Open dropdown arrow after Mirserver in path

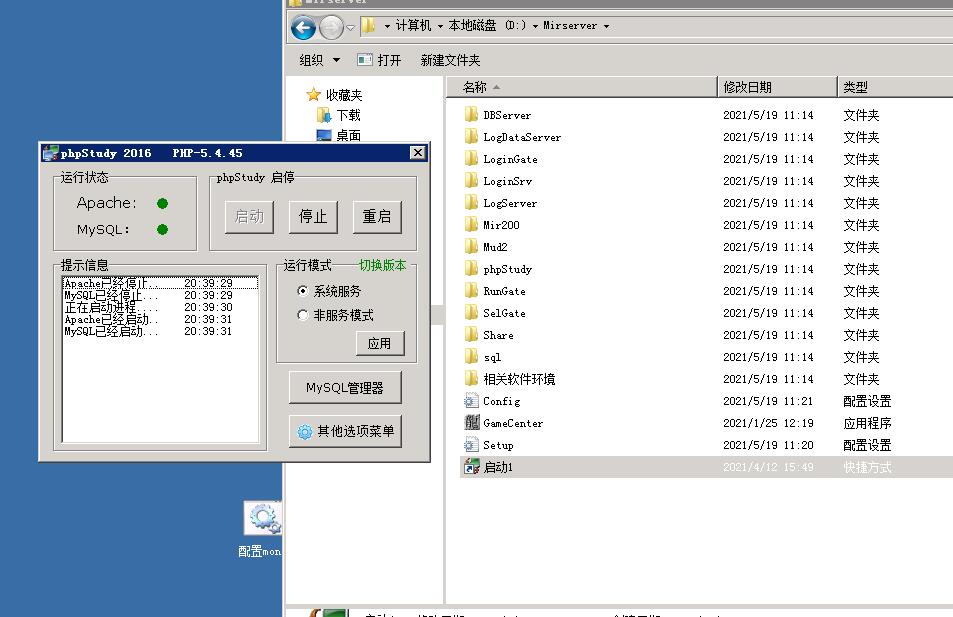606,26
